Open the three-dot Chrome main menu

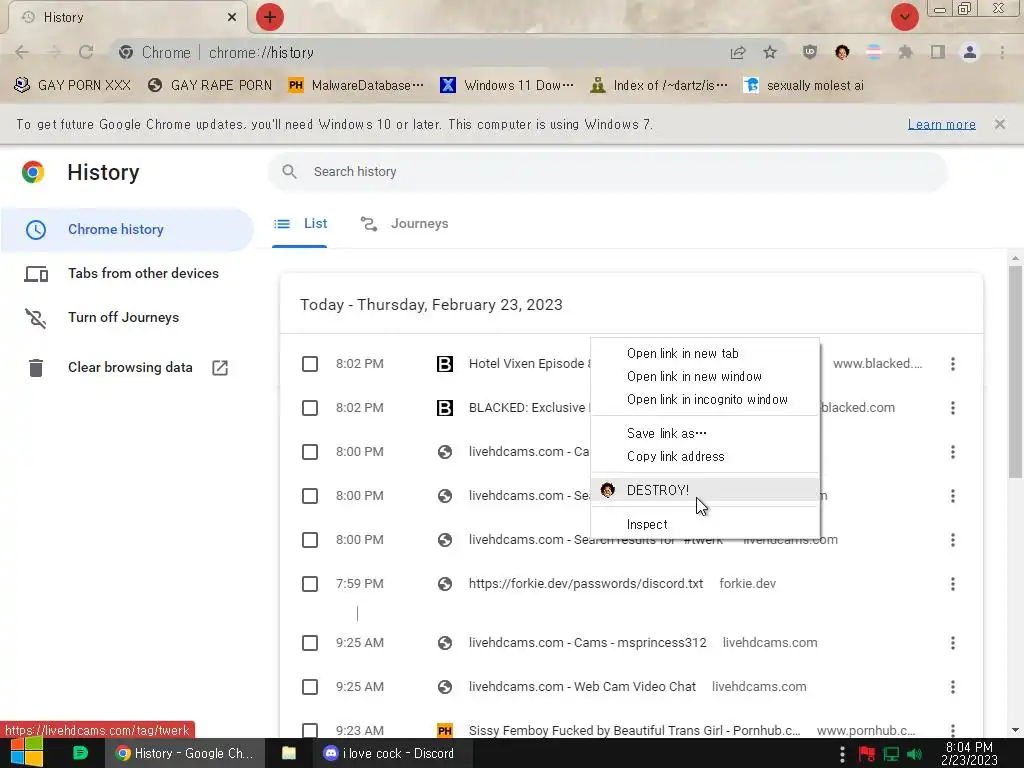click(x=1002, y=52)
